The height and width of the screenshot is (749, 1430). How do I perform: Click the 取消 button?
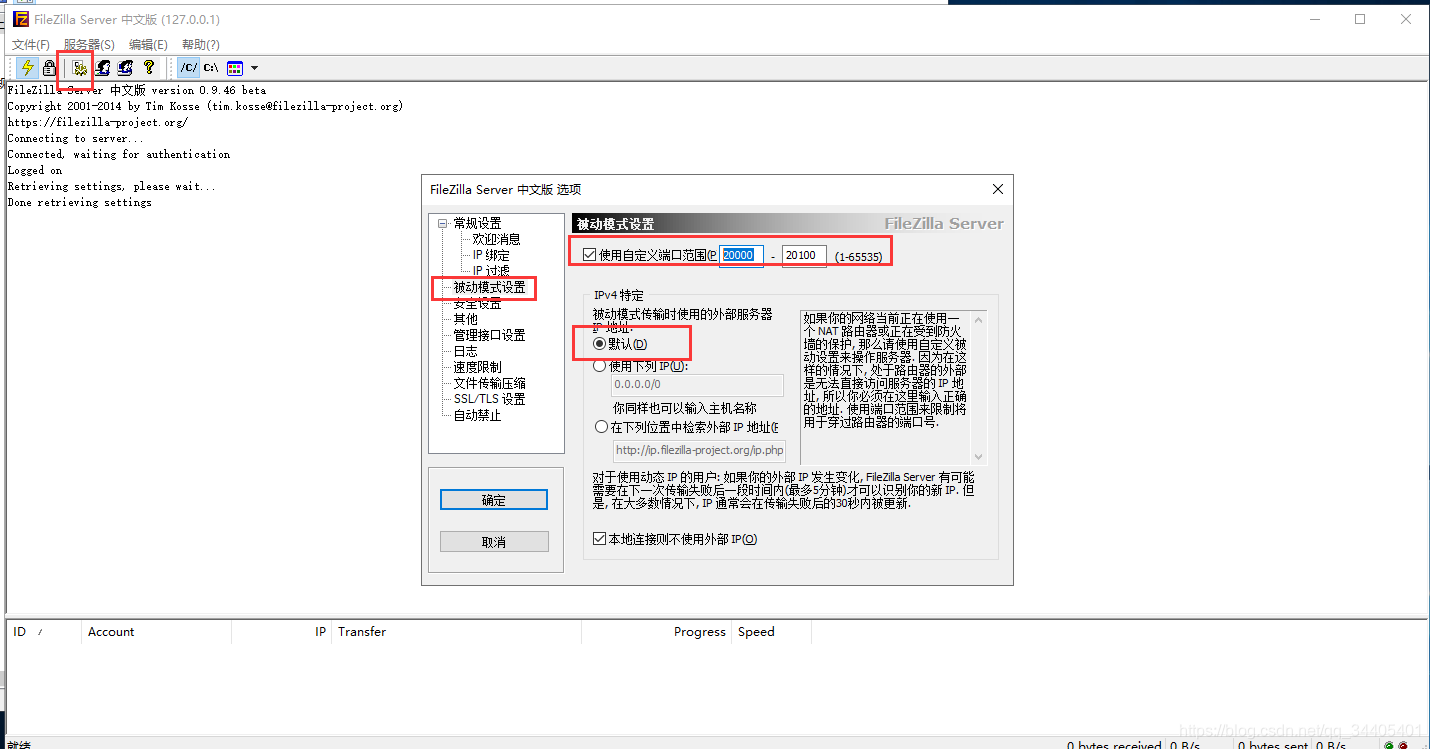pyautogui.click(x=494, y=541)
